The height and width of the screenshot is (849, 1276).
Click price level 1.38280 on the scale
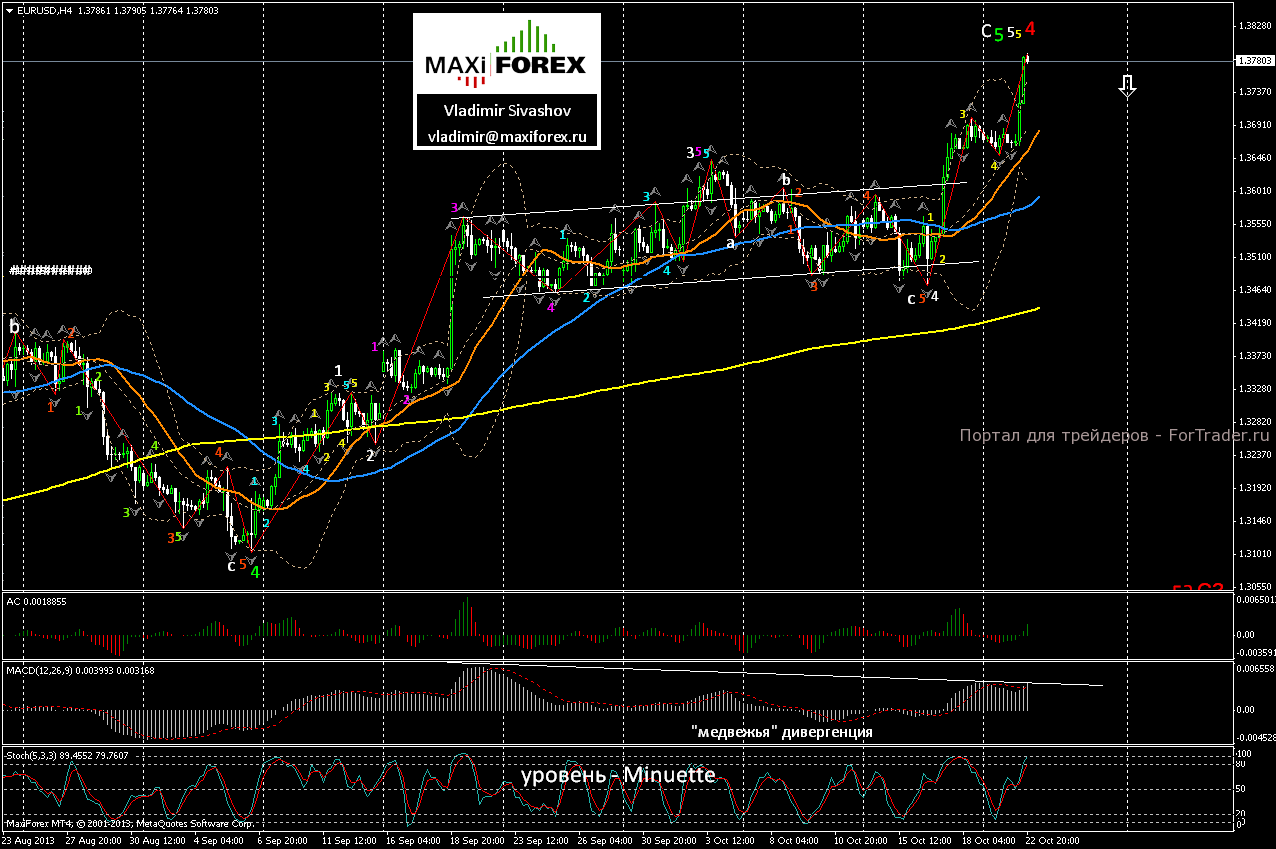coord(1254,25)
